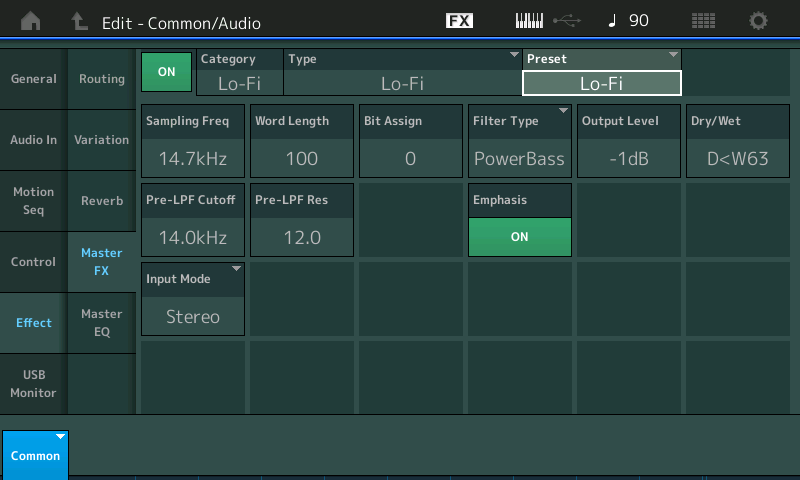Image resolution: width=800 pixels, height=480 pixels.
Task: Select the Category Lo-Fi button
Action: (240, 72)
